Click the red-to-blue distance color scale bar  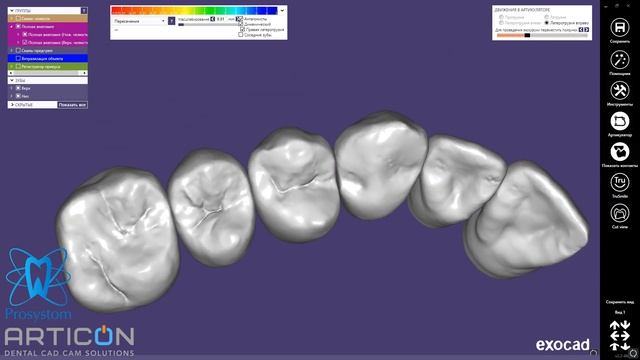(x=194, y=11)
